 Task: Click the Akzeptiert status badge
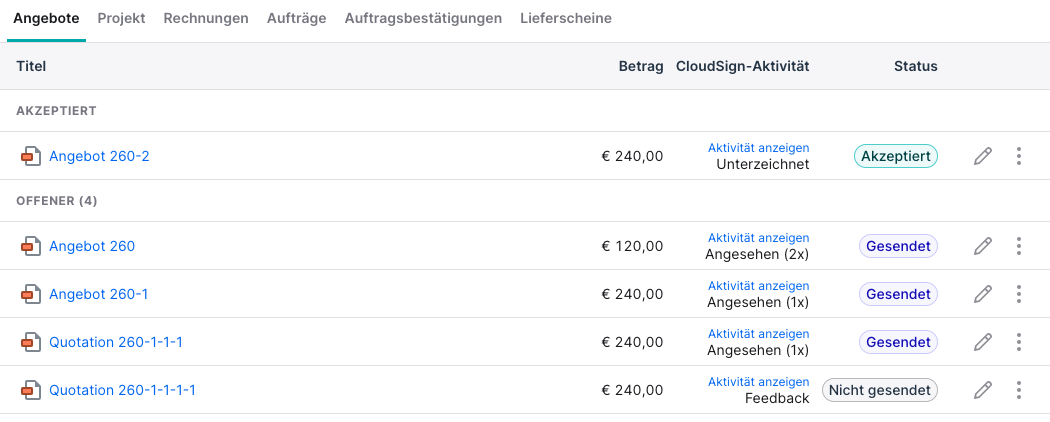(896, 156)
